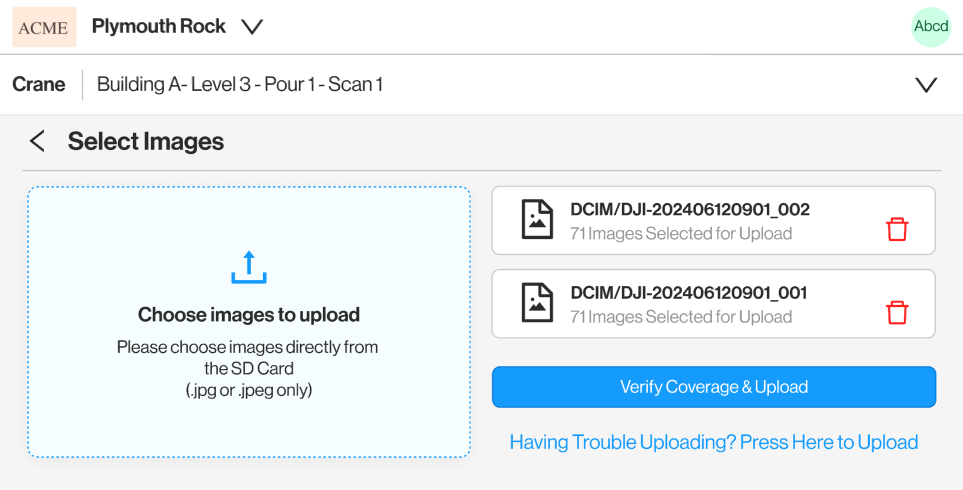Click the SD Card instructions text
Viewport: 963px width, 490px height.
click(248, 368)
